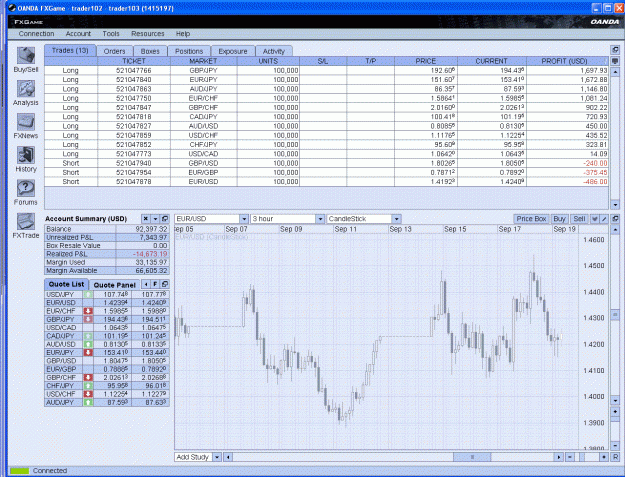Click the left arrow in Quote List header
Screen dimensions: 625x477
click(x=146, y=284)
